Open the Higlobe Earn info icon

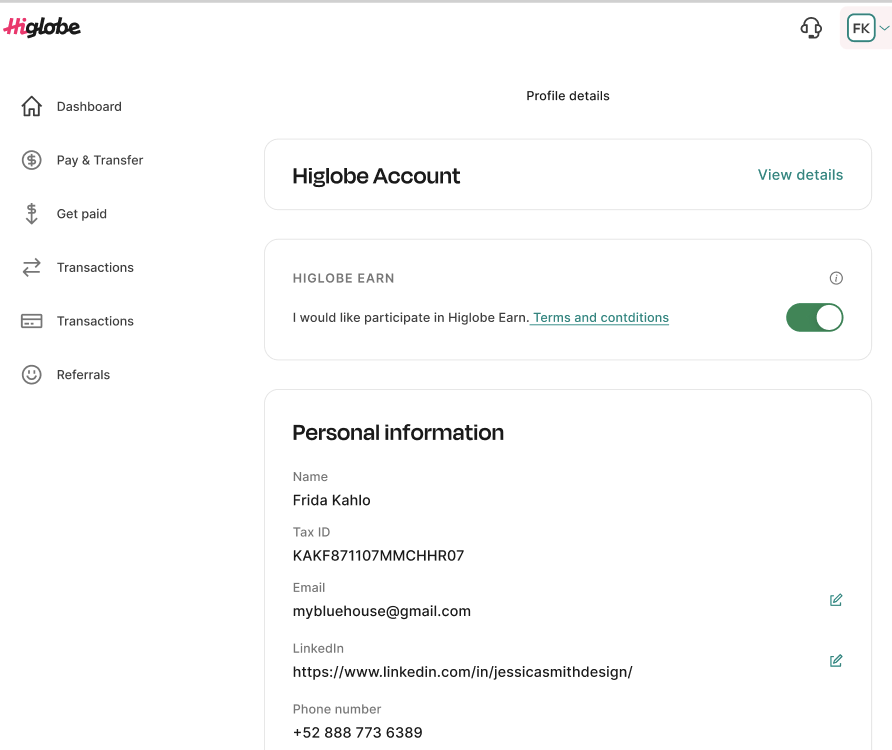point(836,278)
